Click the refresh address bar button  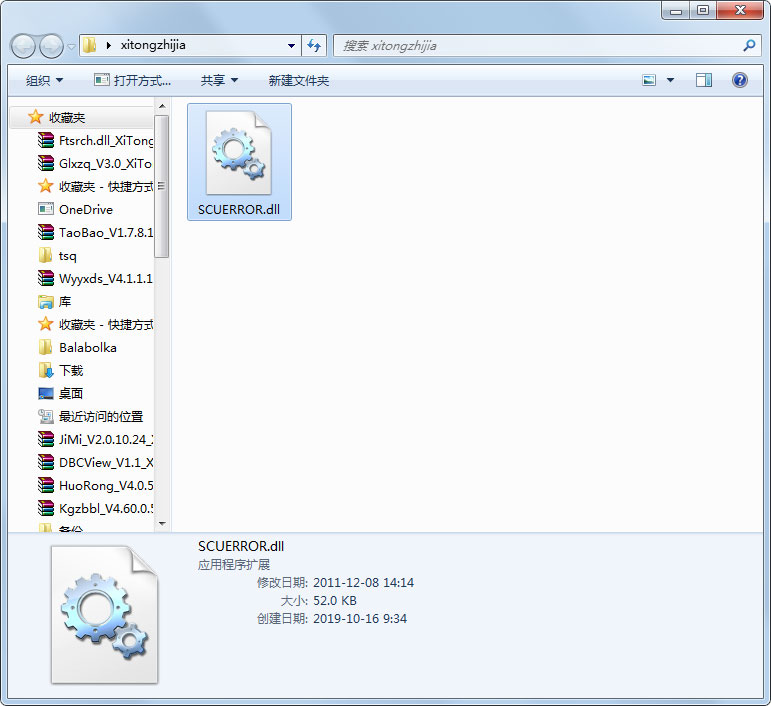tap(315, 45)
